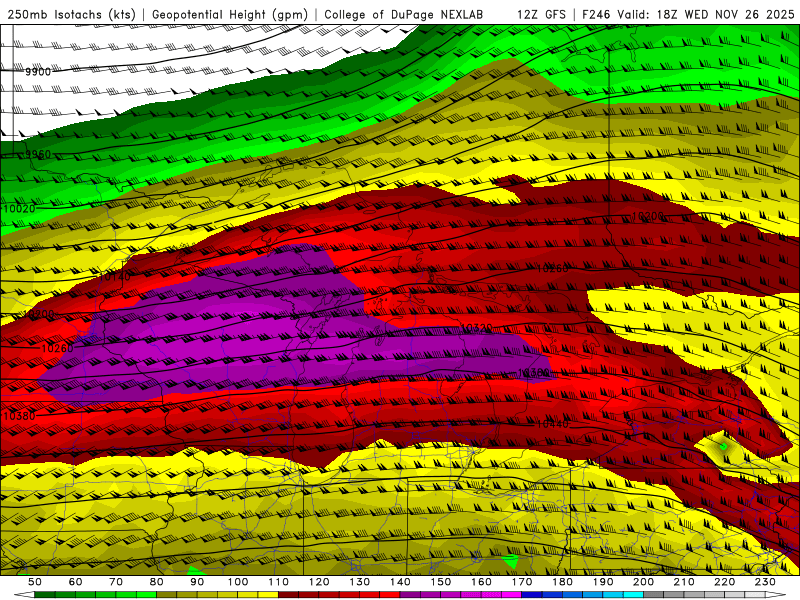The height and width of the screenshot is (600, 800).
Task: Click the 'College of DuPage NEXLAB' title text
Action: tap(403, 15)
